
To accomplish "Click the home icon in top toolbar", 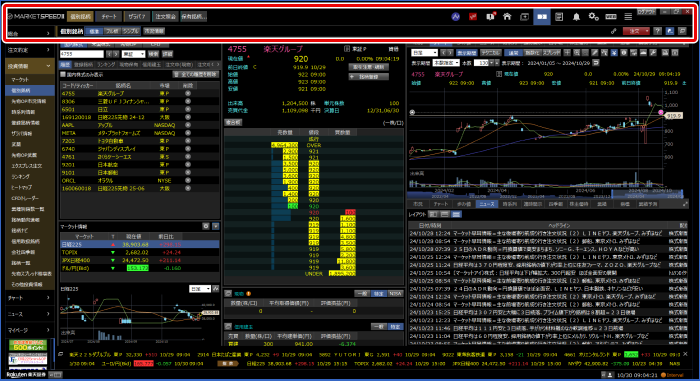I will tap(507, 17).
